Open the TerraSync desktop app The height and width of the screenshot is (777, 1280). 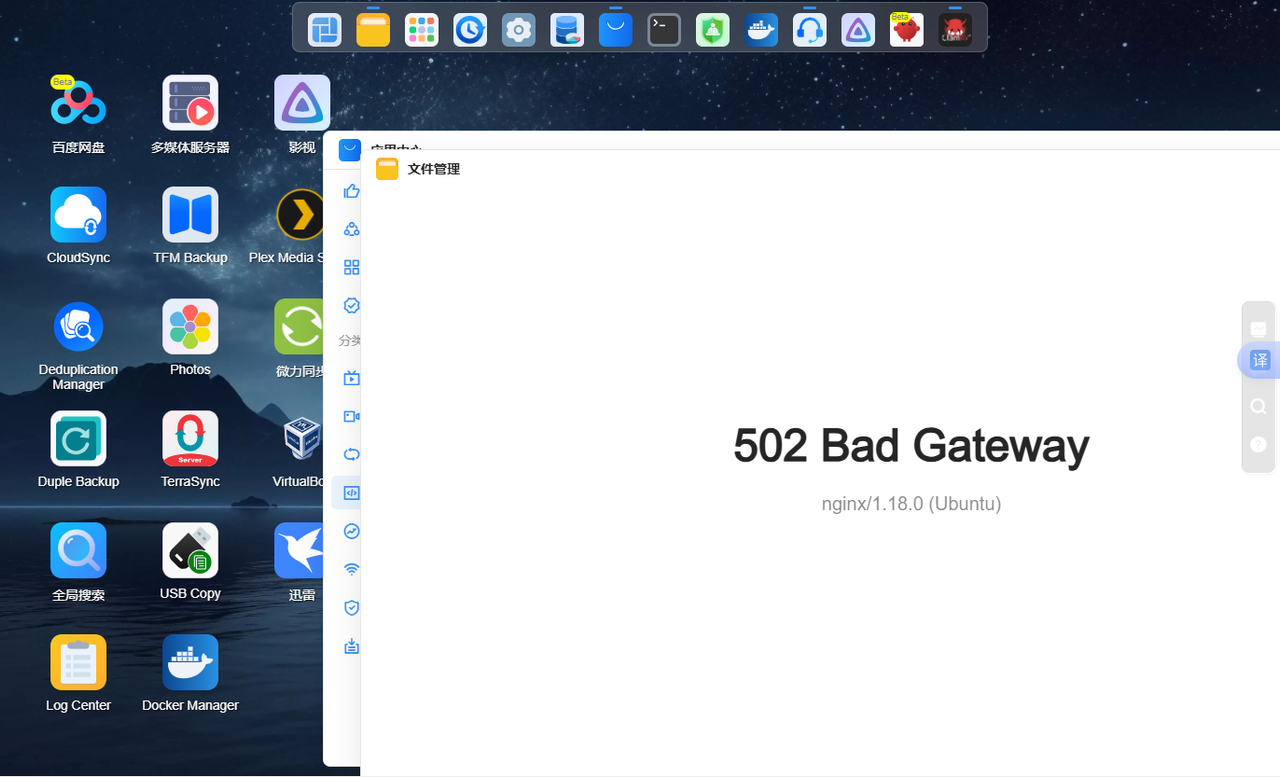click(190, 438)
